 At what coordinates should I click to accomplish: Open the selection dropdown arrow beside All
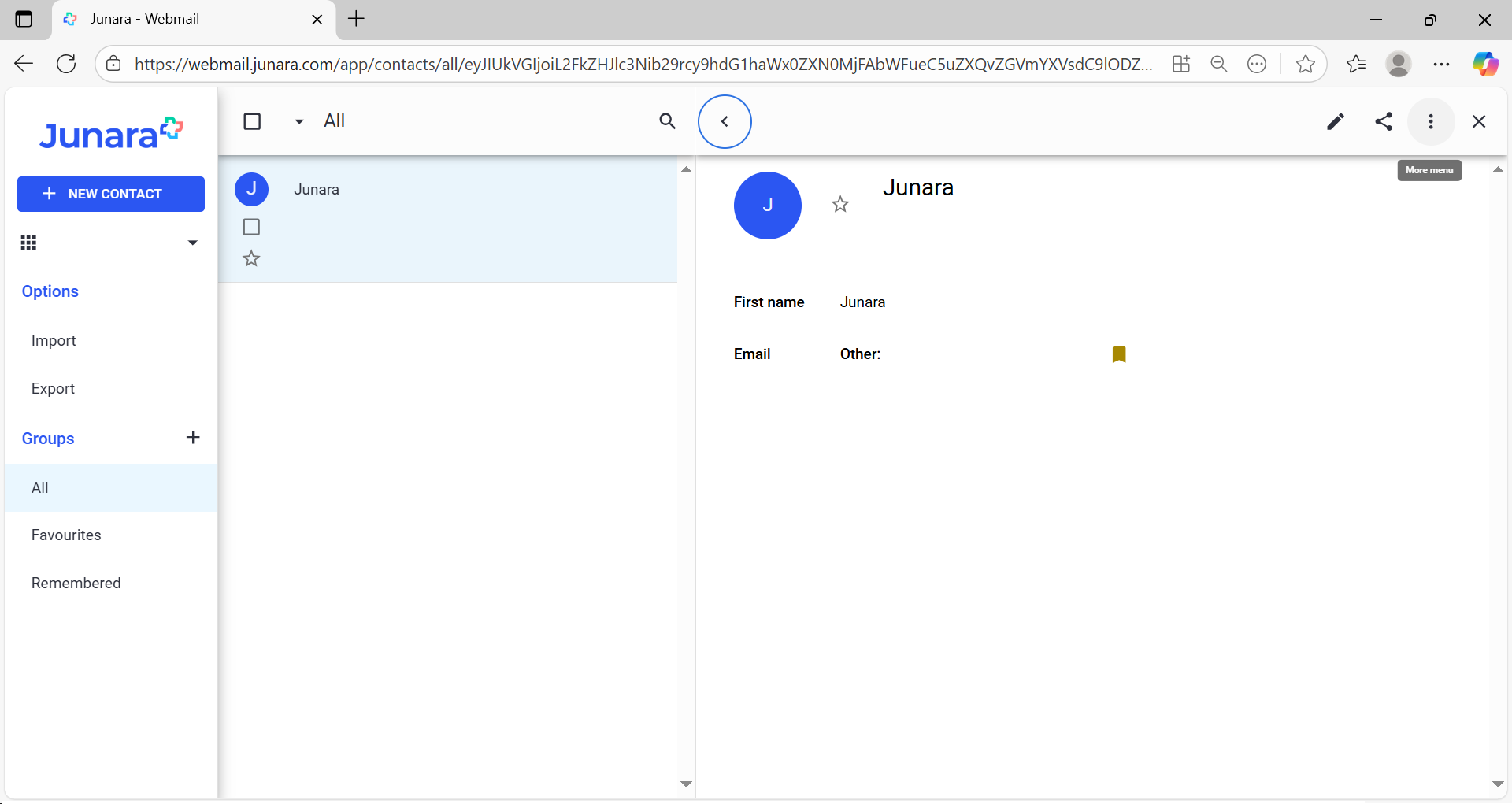click(299, 121)
